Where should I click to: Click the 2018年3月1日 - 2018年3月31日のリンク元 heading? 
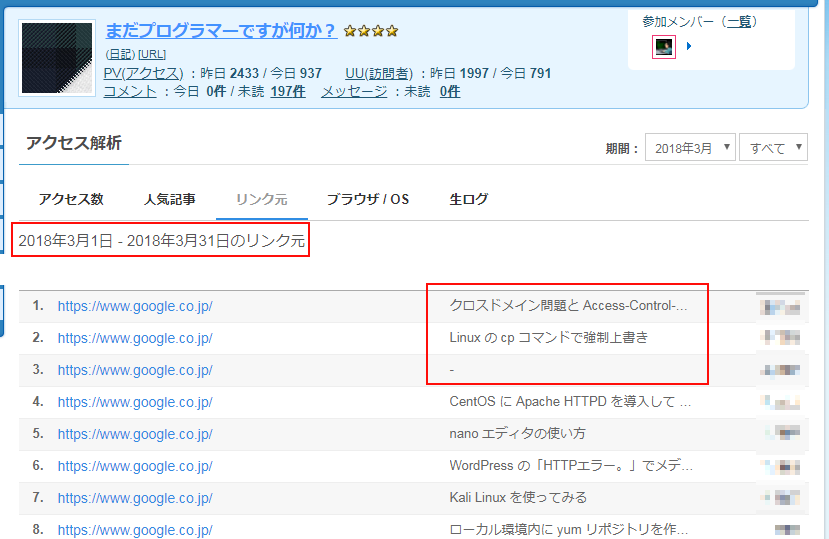click(161, 241)
